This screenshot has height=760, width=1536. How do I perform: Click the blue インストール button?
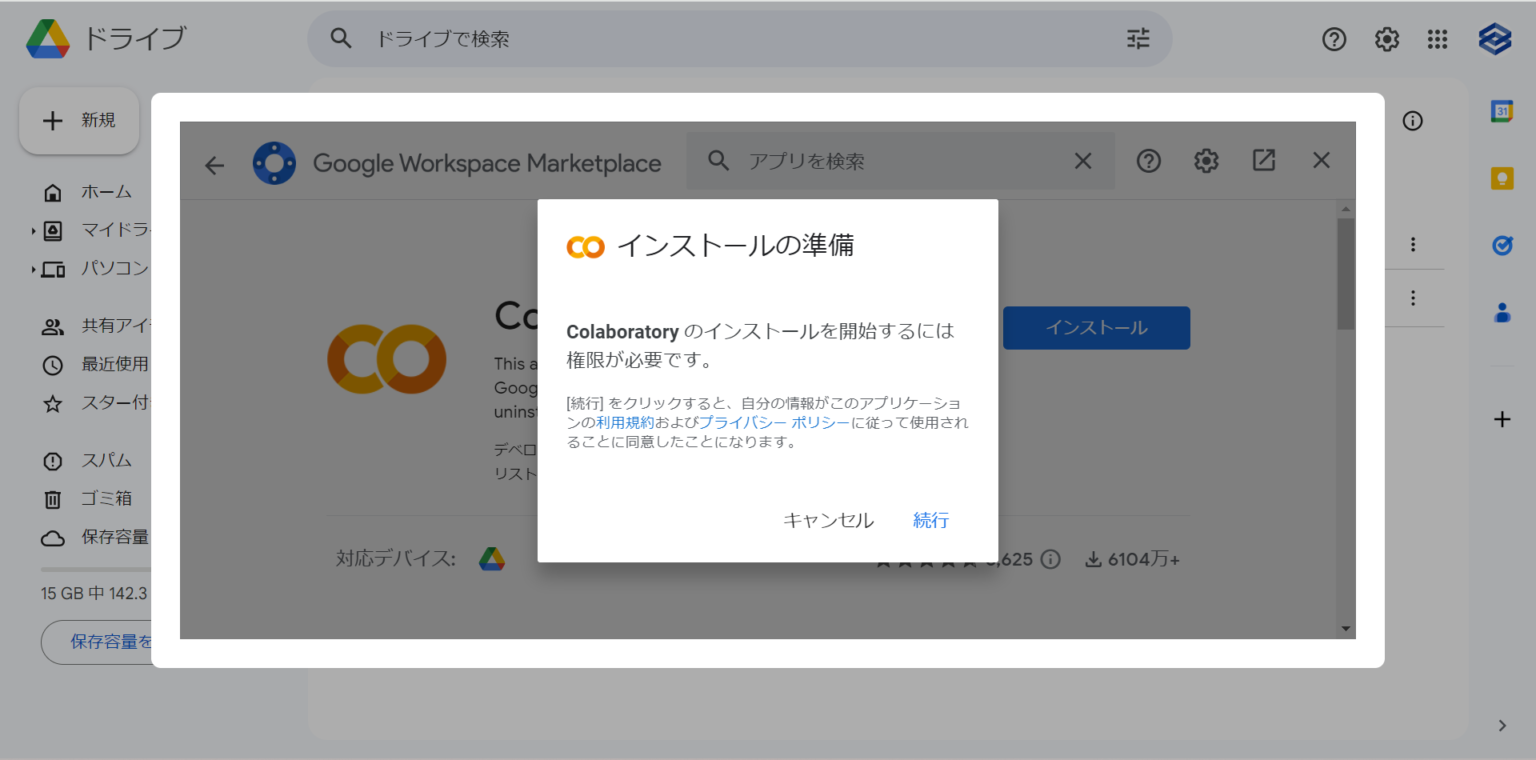(1096, 328)
